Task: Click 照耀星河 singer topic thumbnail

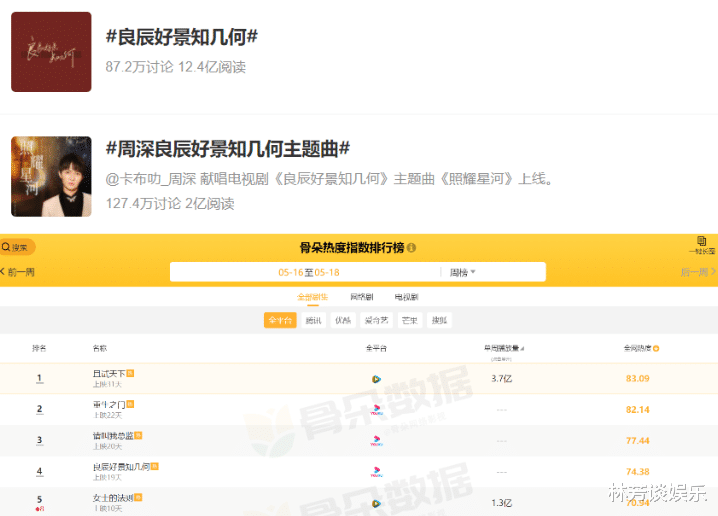Action: [x=51, y=176]
